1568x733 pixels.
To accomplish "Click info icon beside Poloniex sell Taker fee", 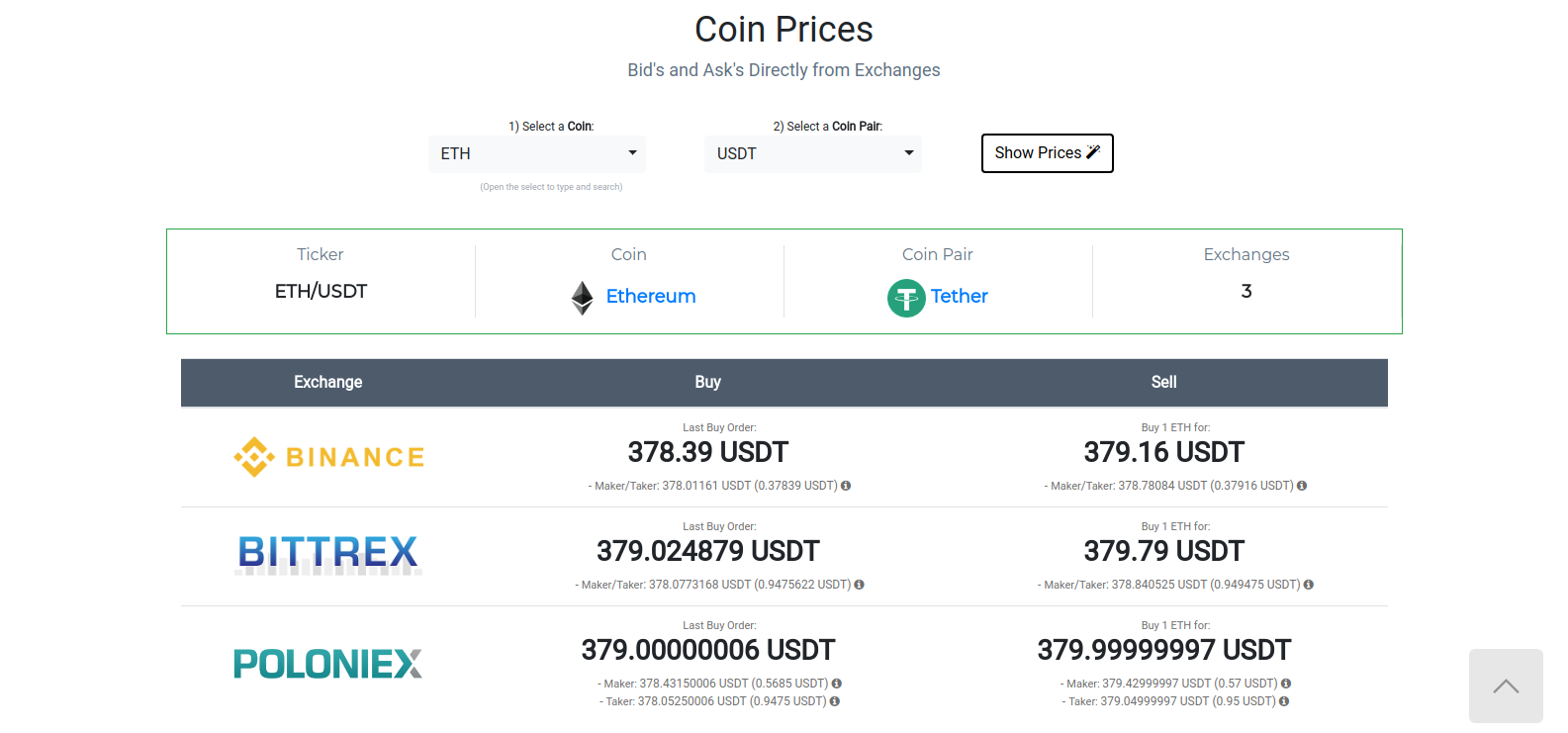I will 1284,701.
